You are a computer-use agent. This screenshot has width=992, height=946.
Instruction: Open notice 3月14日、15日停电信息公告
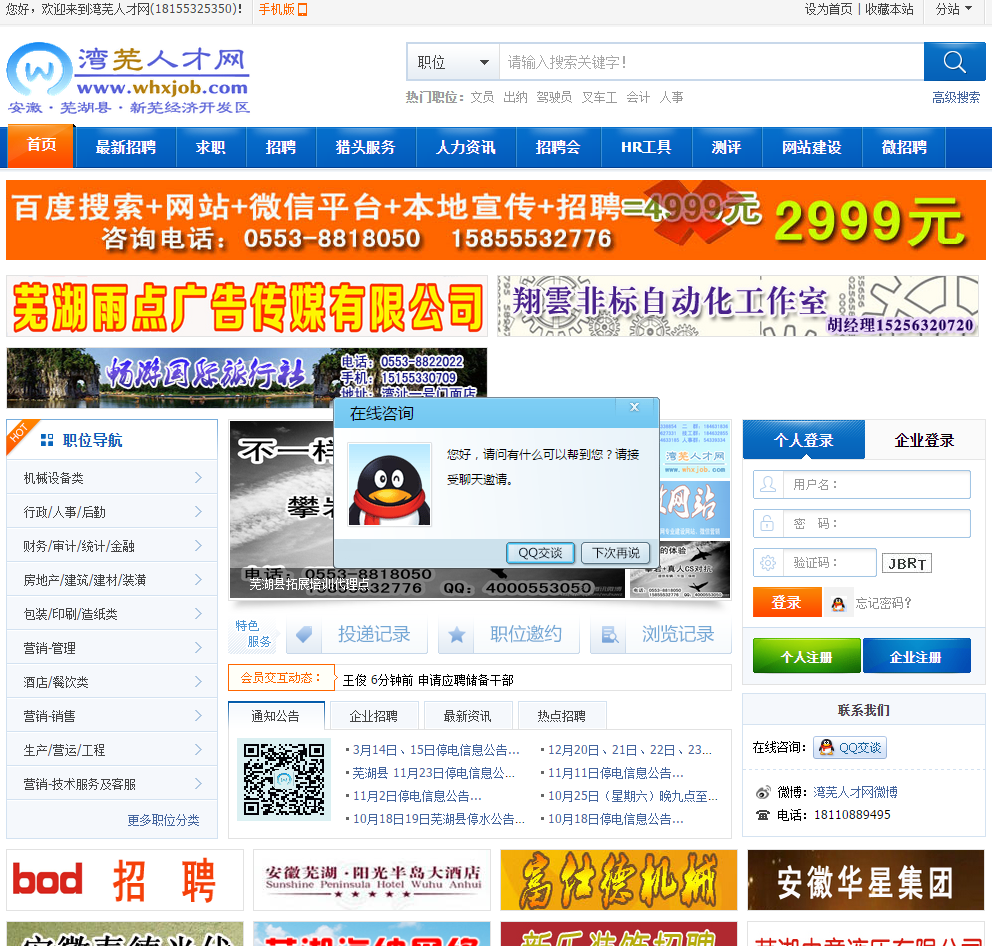point(436,750)
